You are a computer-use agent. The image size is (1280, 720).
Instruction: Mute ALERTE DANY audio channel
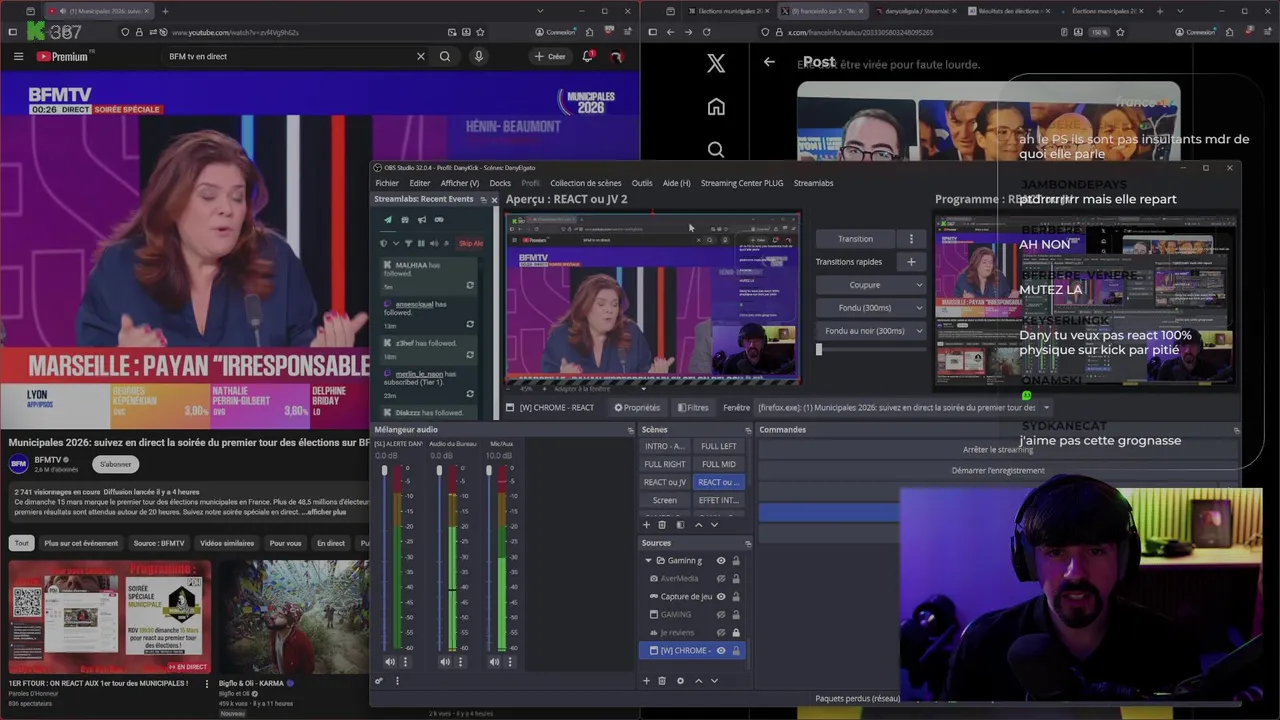(390, 662)
